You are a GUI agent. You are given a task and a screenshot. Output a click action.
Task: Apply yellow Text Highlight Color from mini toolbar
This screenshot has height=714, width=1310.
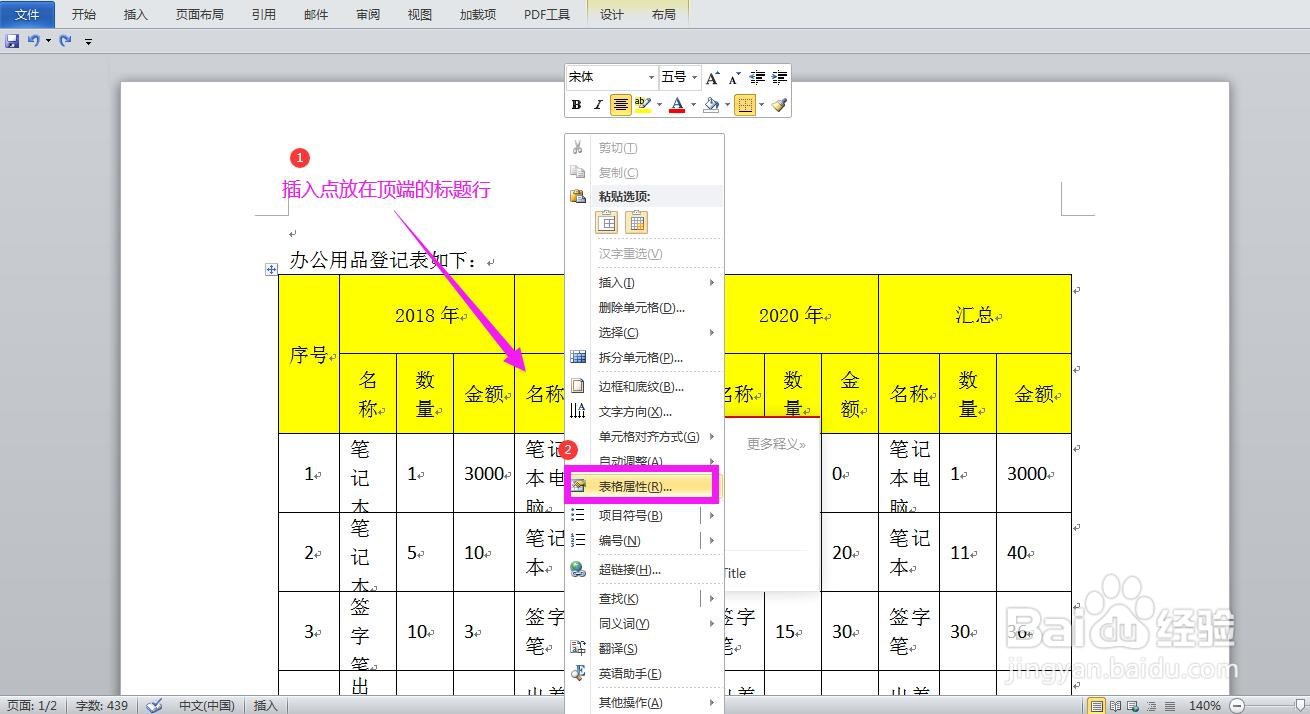(641, 104)
